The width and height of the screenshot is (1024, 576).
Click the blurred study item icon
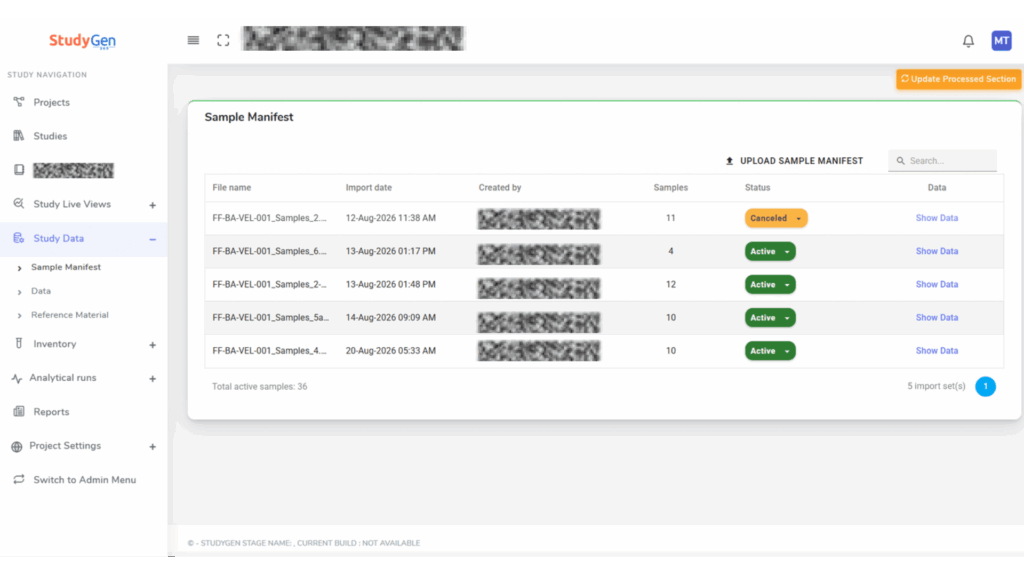pos(19,170)
